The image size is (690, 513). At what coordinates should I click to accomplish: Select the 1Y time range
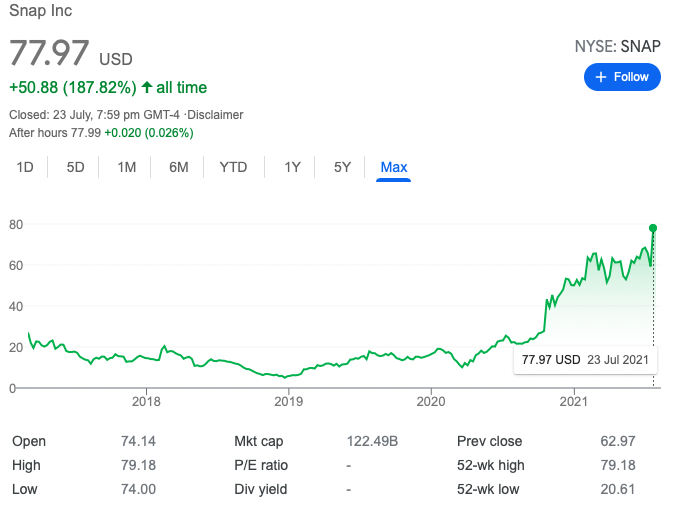tap(292, 167)
